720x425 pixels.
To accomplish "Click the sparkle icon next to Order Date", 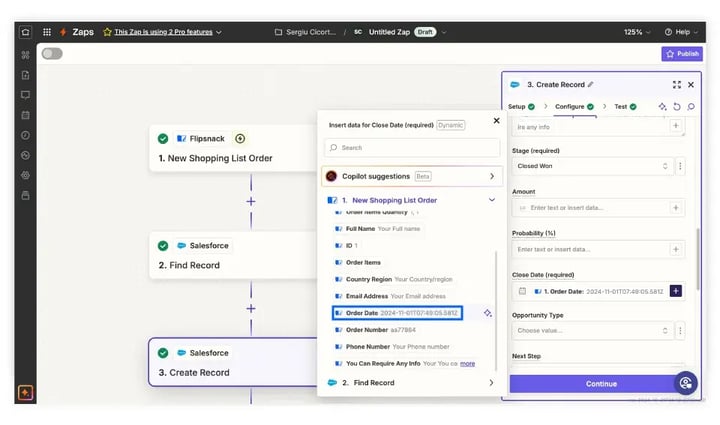I will (x=488, y=313).
